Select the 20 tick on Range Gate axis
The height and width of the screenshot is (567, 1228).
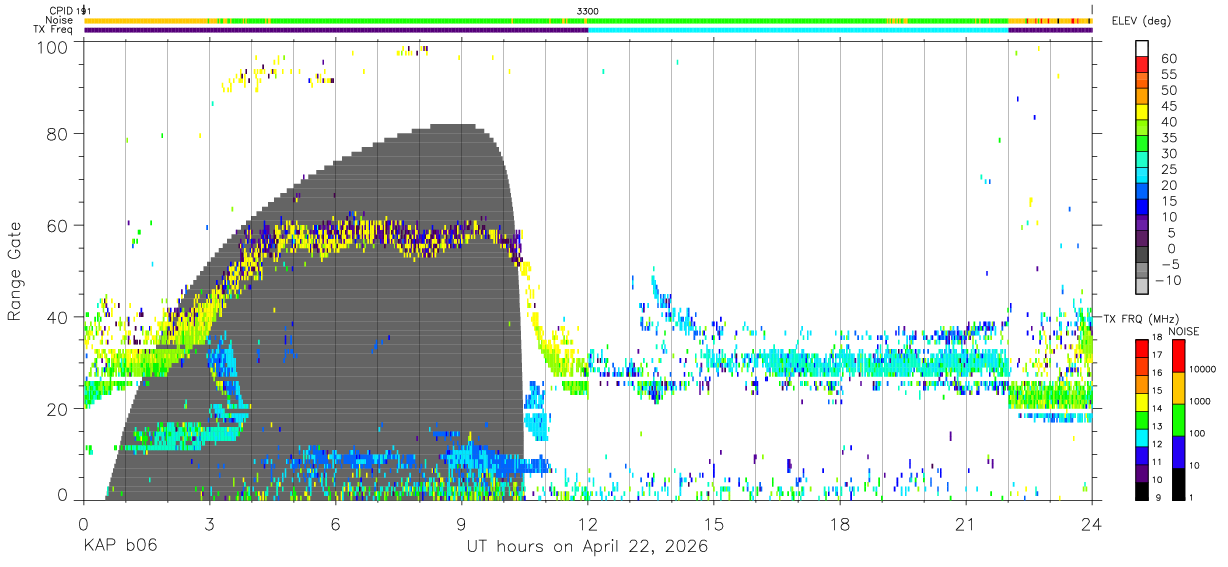click(x=59, y=409)
